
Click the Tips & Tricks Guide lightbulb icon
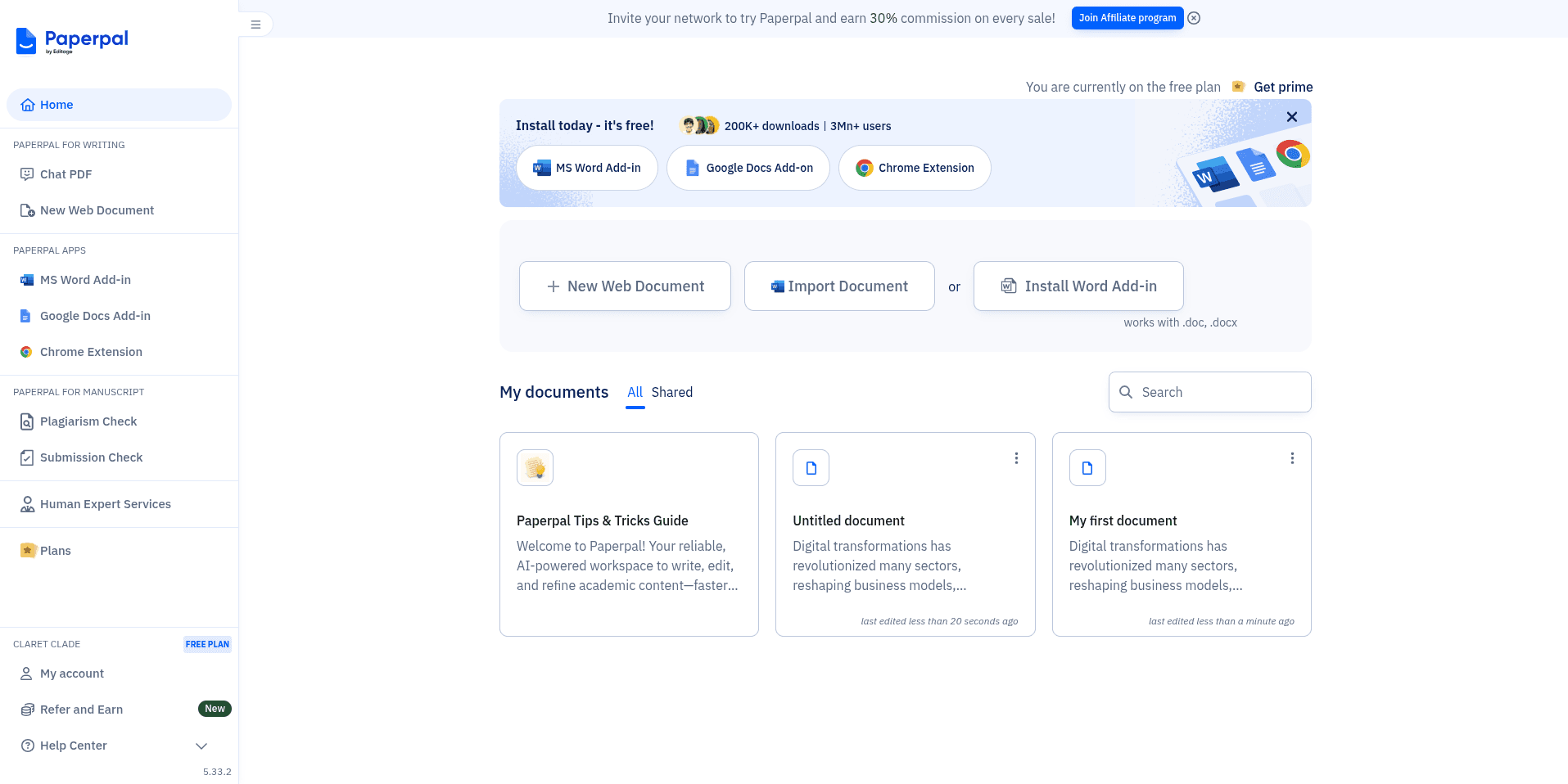click(535, 468)
